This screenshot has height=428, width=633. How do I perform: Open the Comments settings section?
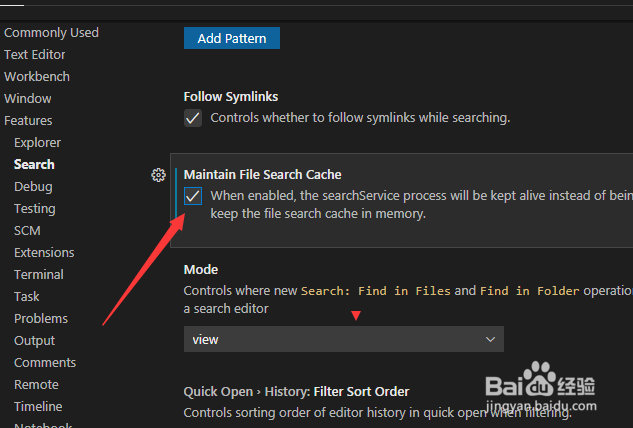click(x=45, y=363)
